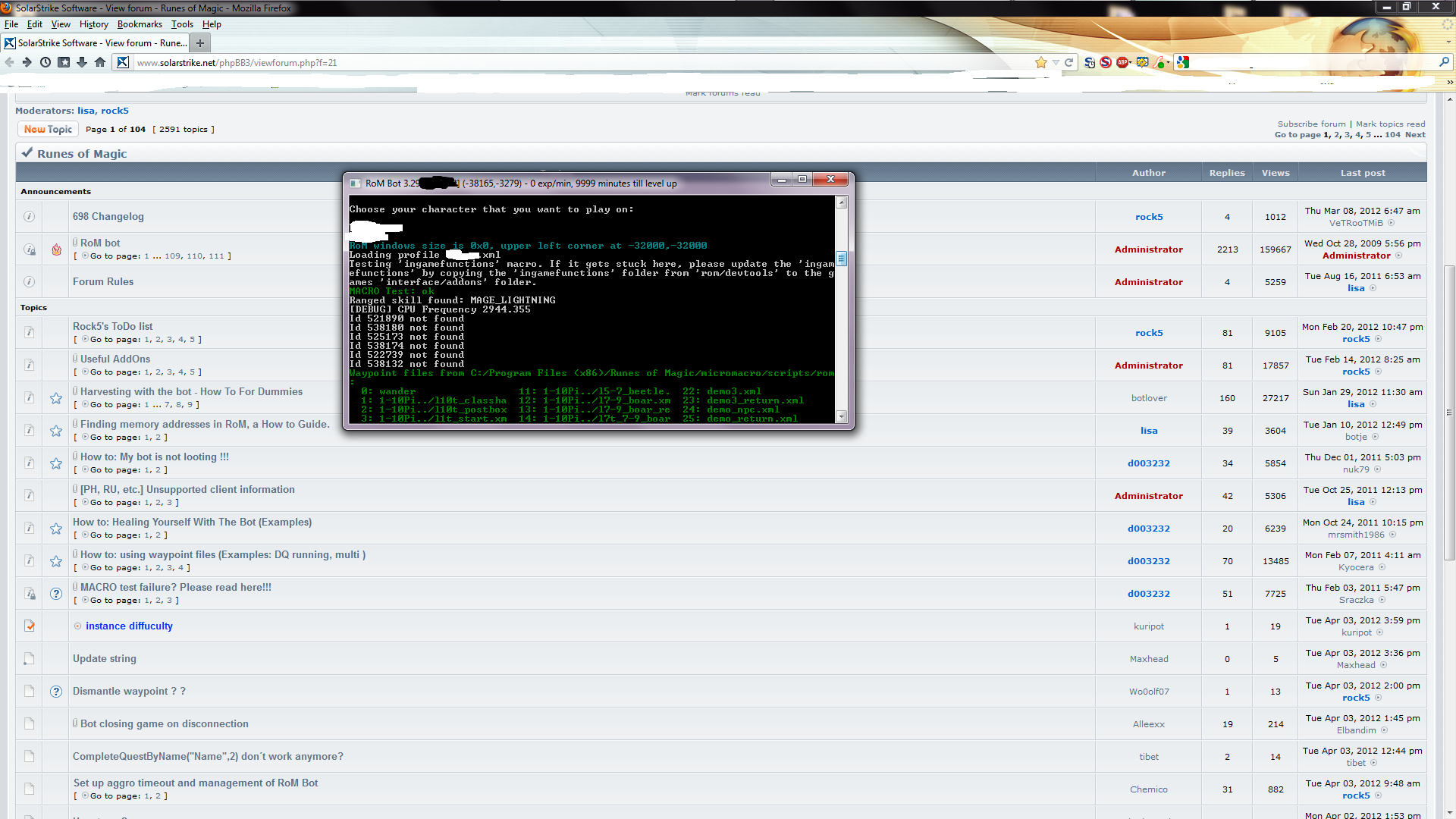Click the Bookmarks star-box toolbar icon
Image resolution: width=1456 pixels, height=819 pixels.
(64, 63)
